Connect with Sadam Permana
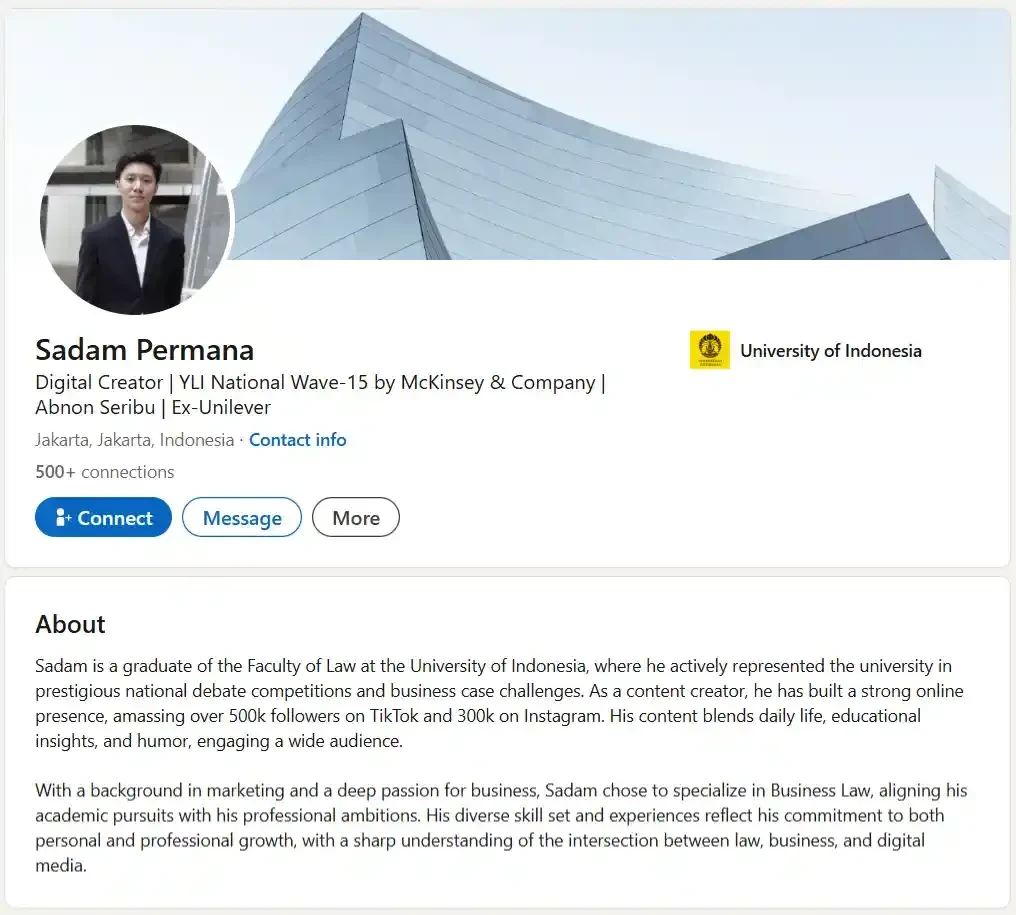 tap(103, 517)
